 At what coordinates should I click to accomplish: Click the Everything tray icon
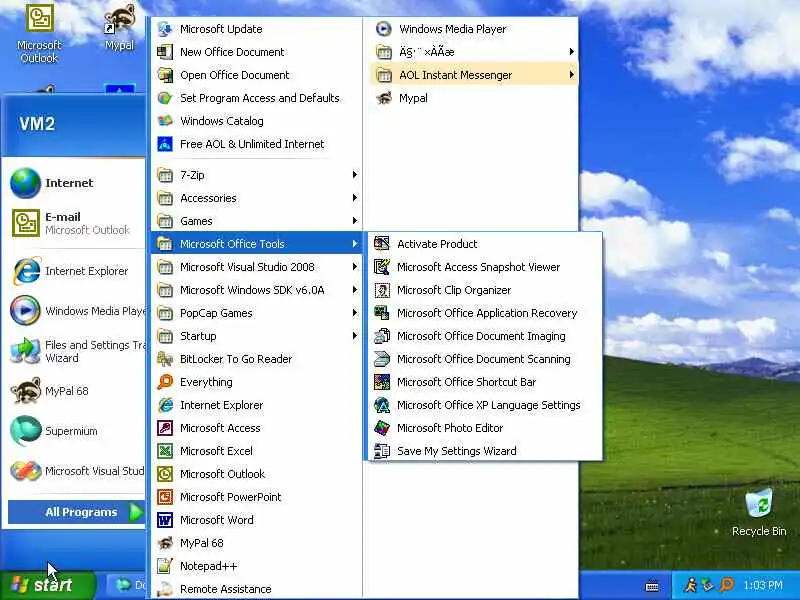tap(727, 585)
